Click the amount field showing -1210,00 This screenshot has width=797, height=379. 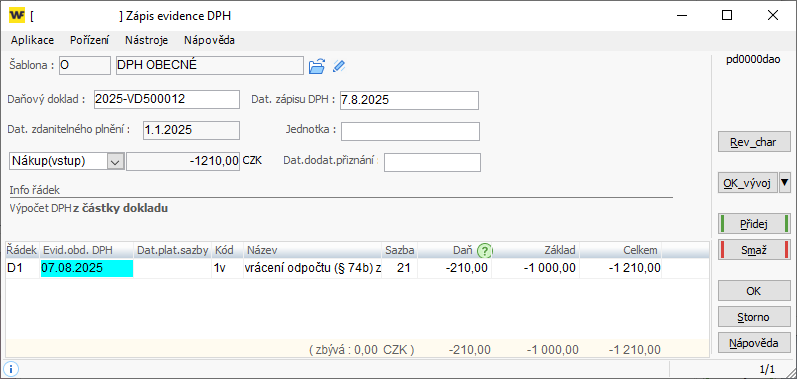click(x=183, y=162)
